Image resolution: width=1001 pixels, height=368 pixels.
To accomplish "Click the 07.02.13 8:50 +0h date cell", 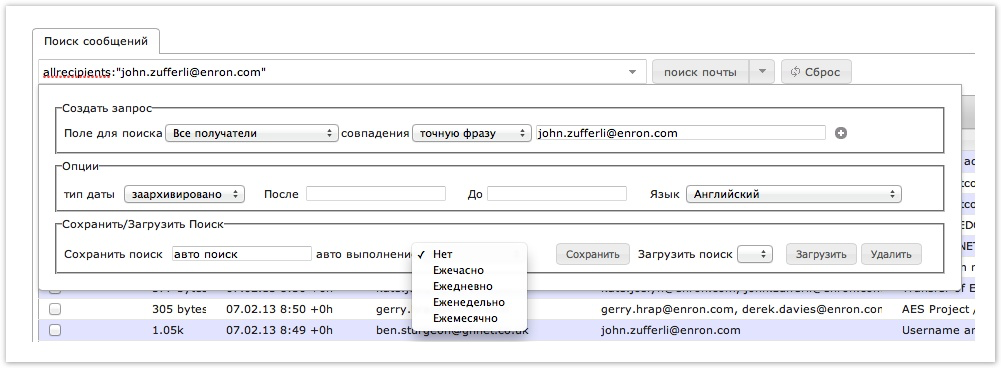I will point(280,309).
